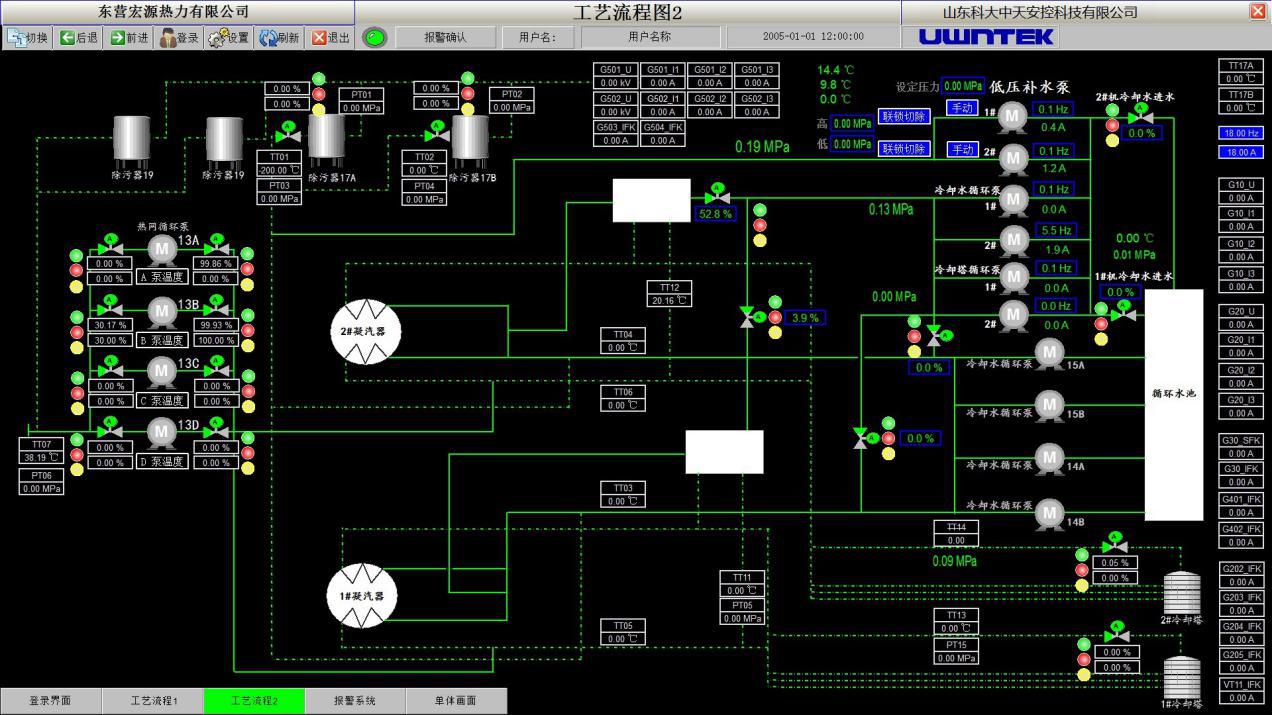Click the 14B 冷却水循环泵 motor icon
This screenshot has width=1272, height=715.
tap(1049, 512)
